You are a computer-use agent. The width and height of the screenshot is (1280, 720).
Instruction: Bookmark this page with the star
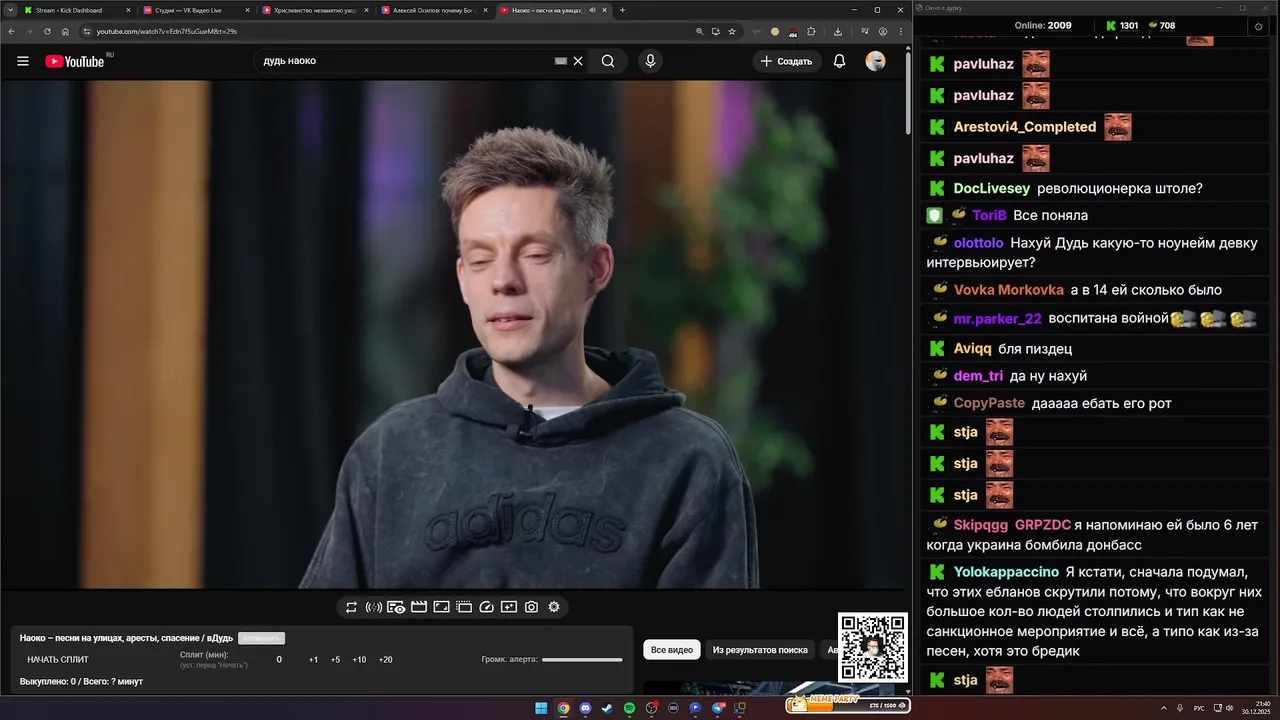[x=732, y=31]
